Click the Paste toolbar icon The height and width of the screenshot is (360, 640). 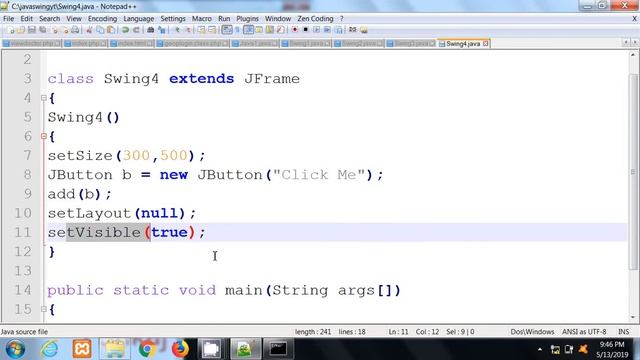(111, 30)
